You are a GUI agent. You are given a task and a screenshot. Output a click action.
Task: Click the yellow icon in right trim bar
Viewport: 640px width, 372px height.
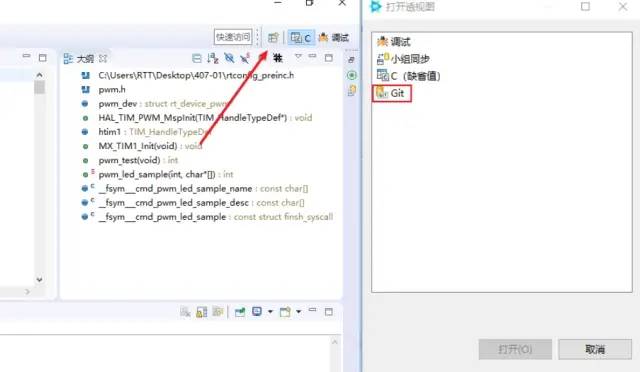[352, 90]
